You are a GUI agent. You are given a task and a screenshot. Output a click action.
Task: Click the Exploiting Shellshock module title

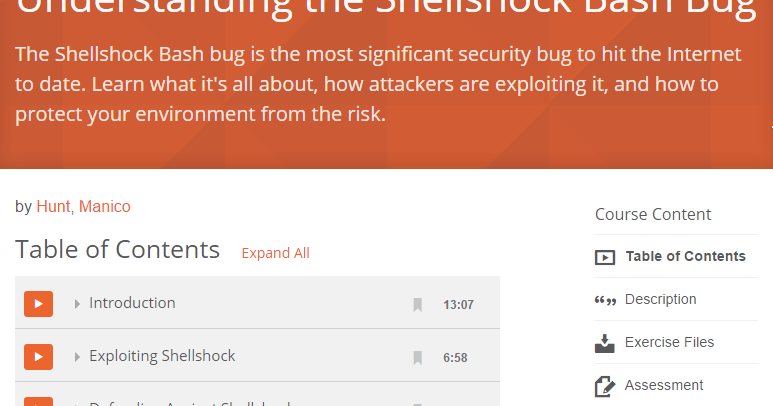pyautogui.click(x=162, y=356)
